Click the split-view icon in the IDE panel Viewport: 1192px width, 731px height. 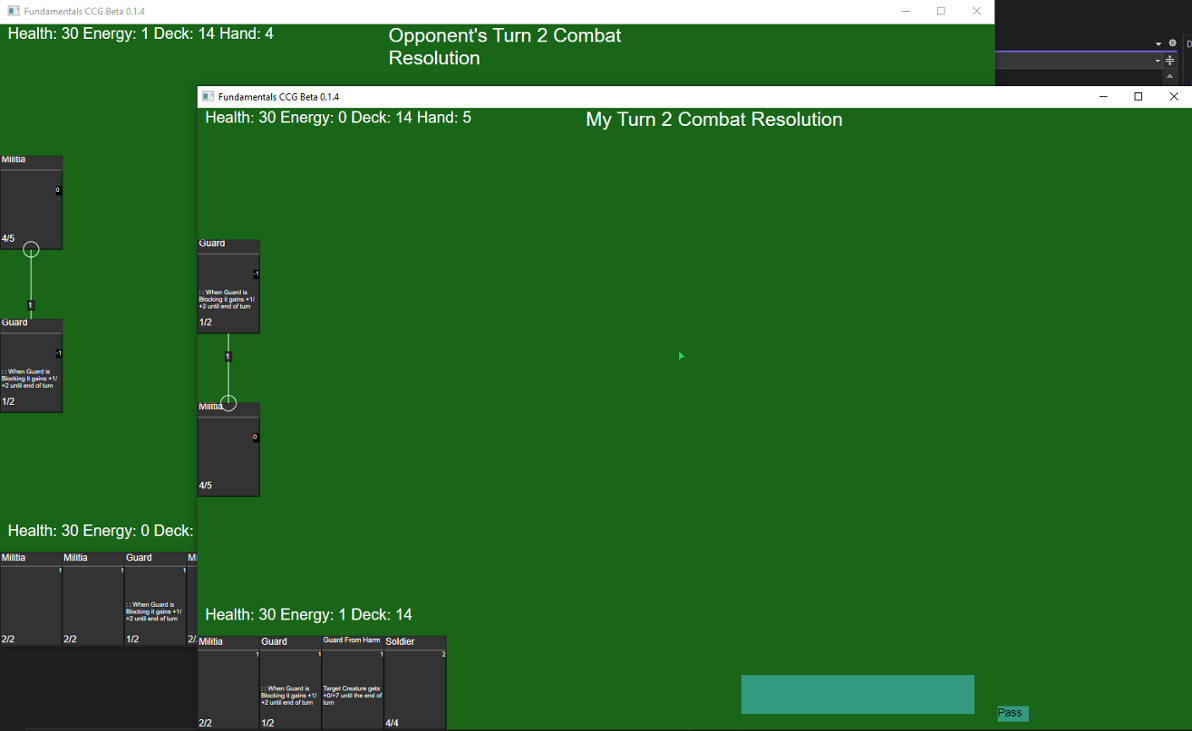click(1170, 61)
